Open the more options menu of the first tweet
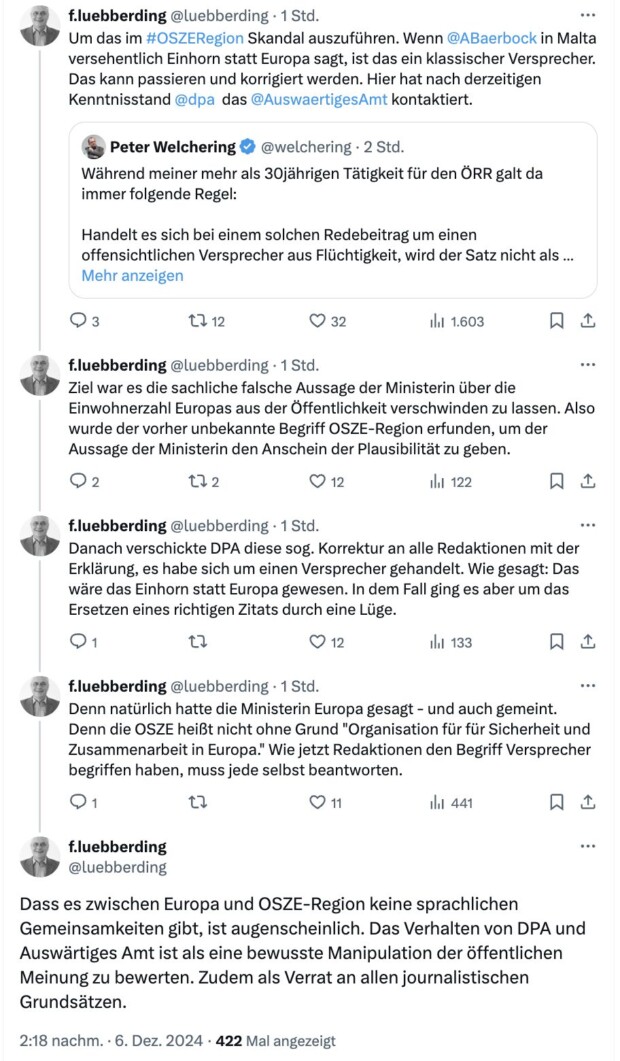 (588, 15)
